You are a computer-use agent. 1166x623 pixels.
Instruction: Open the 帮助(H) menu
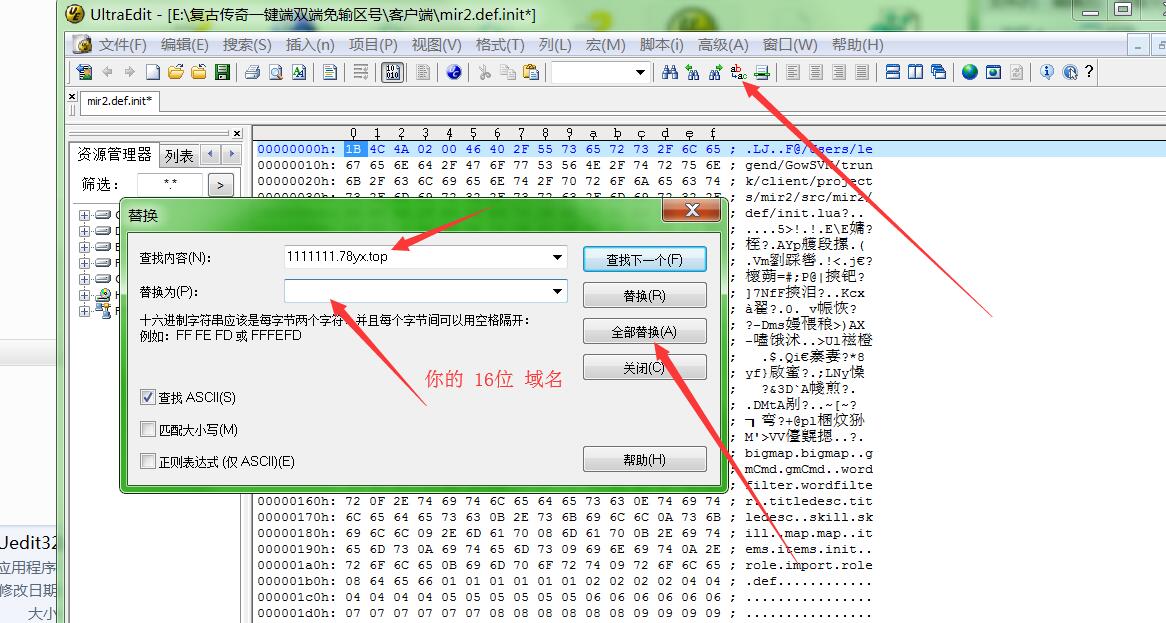(857, 45)
